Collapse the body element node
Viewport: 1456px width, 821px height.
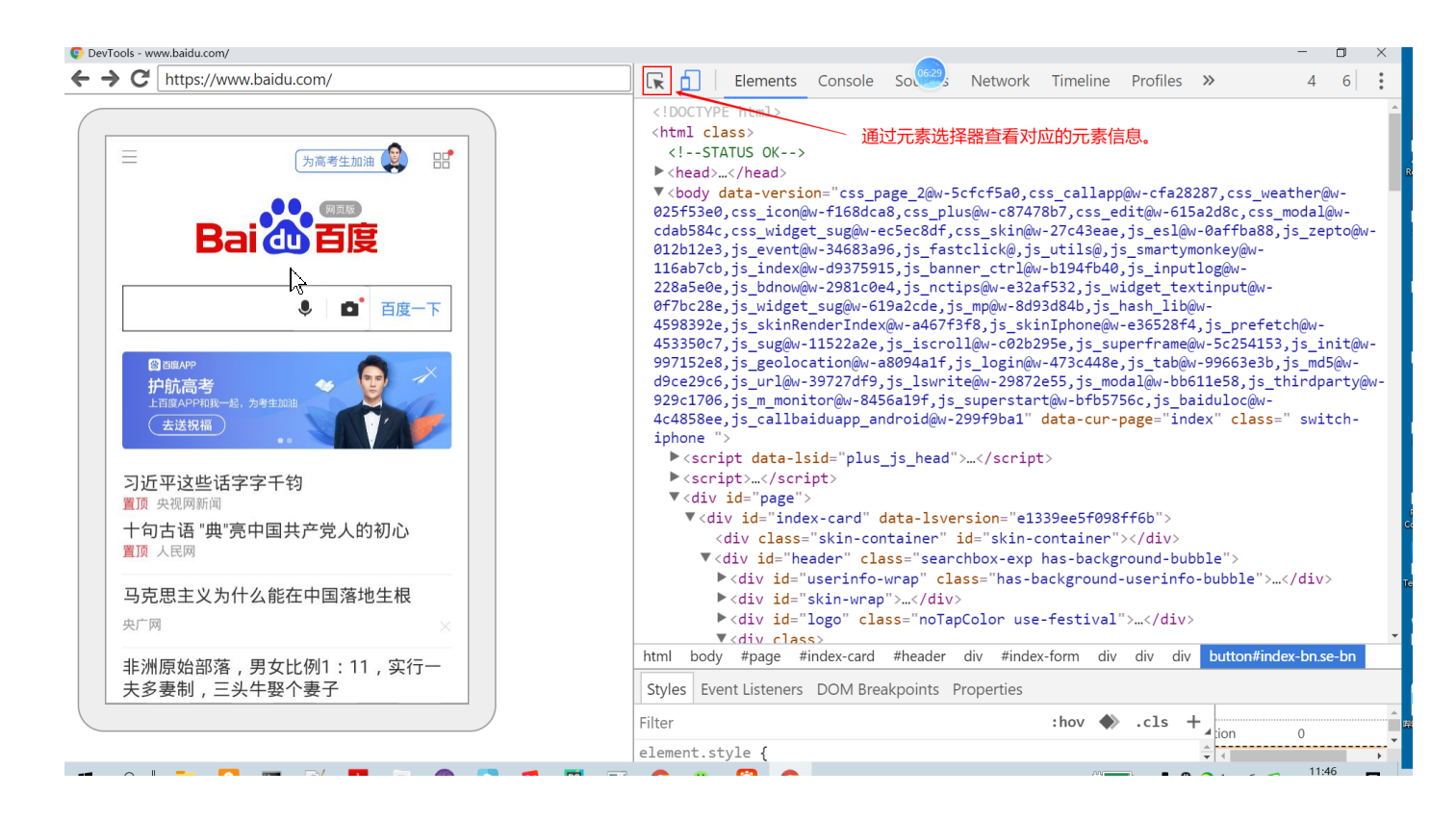(659, 192)
